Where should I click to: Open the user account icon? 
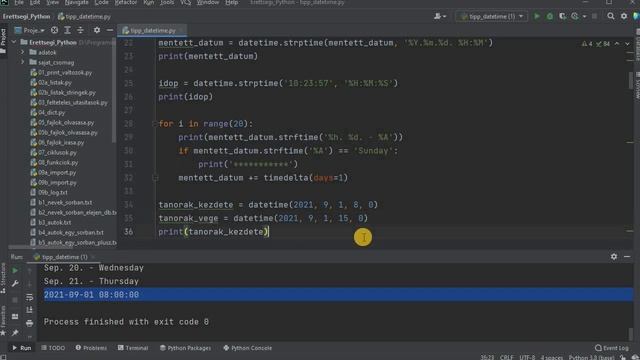440,16
